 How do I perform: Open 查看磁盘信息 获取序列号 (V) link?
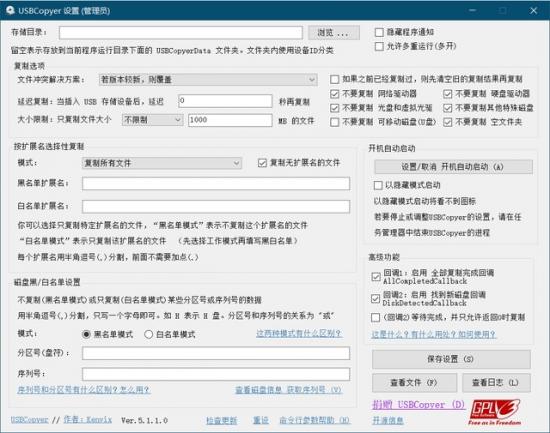point(288,390)
